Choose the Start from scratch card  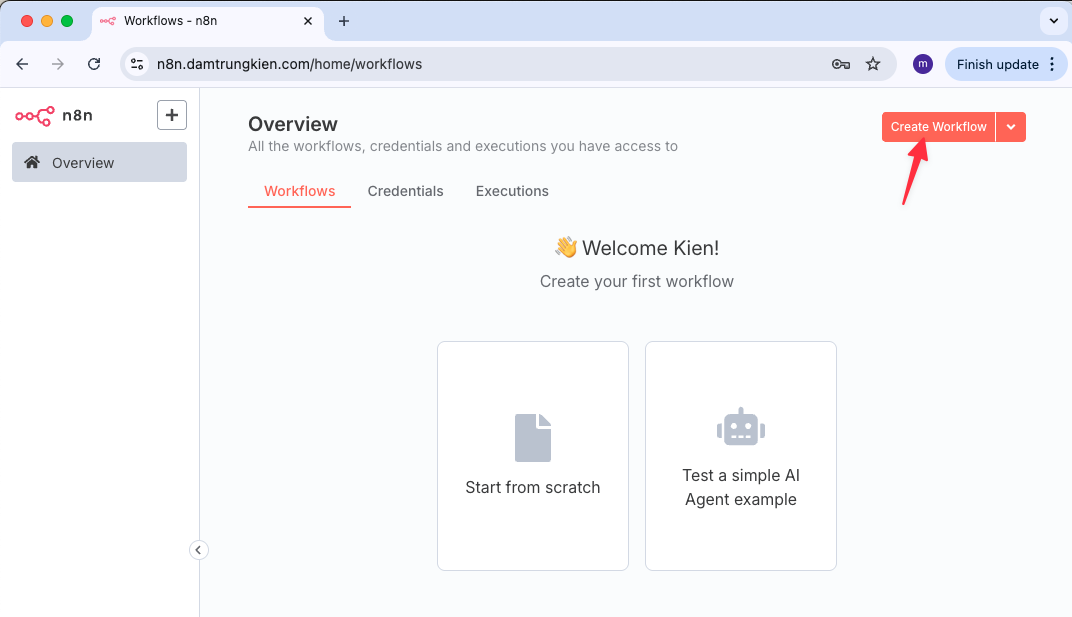tap(533, 456)
